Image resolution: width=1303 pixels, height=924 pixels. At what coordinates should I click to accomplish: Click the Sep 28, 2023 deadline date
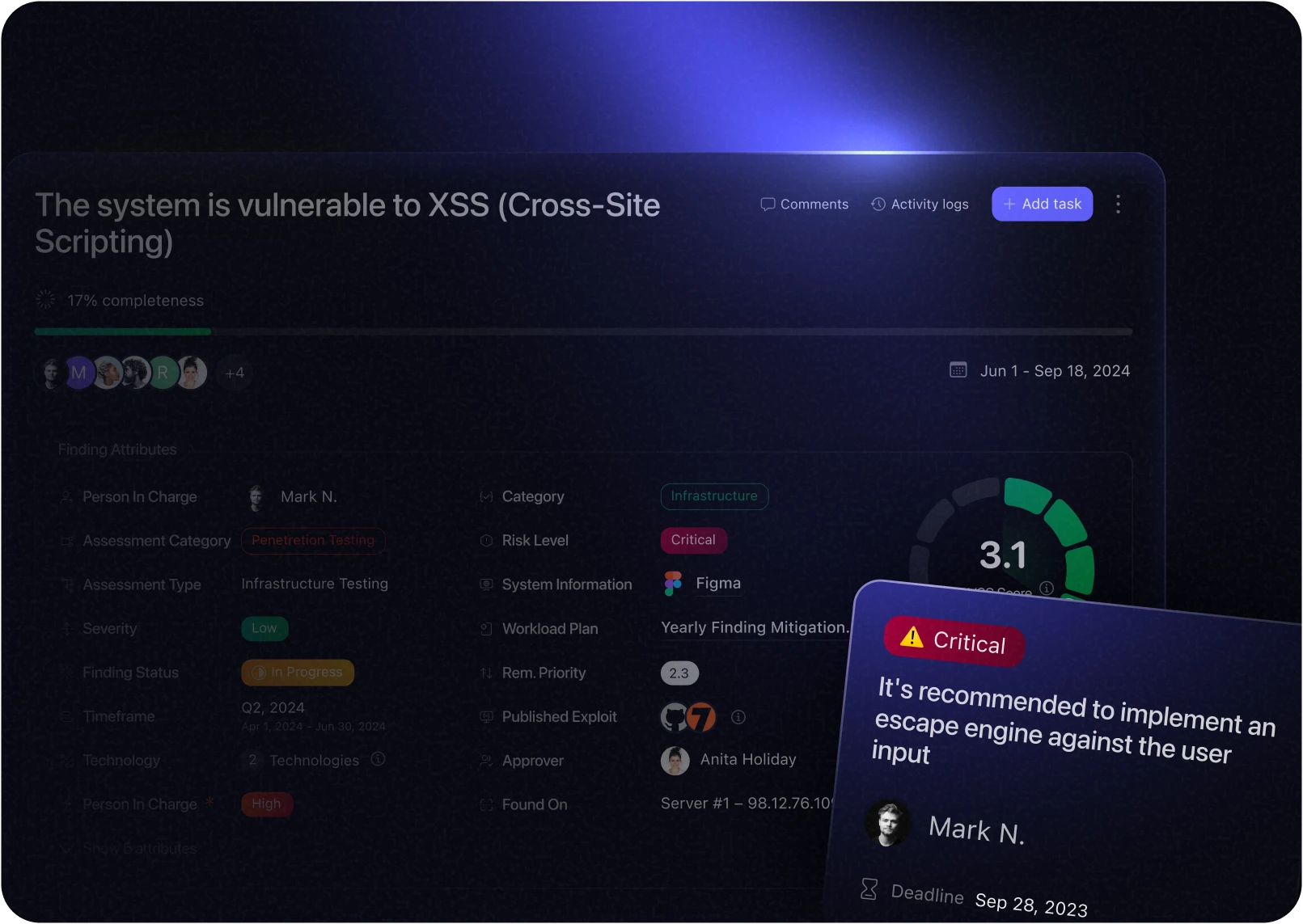click(x=1031, y=905)
